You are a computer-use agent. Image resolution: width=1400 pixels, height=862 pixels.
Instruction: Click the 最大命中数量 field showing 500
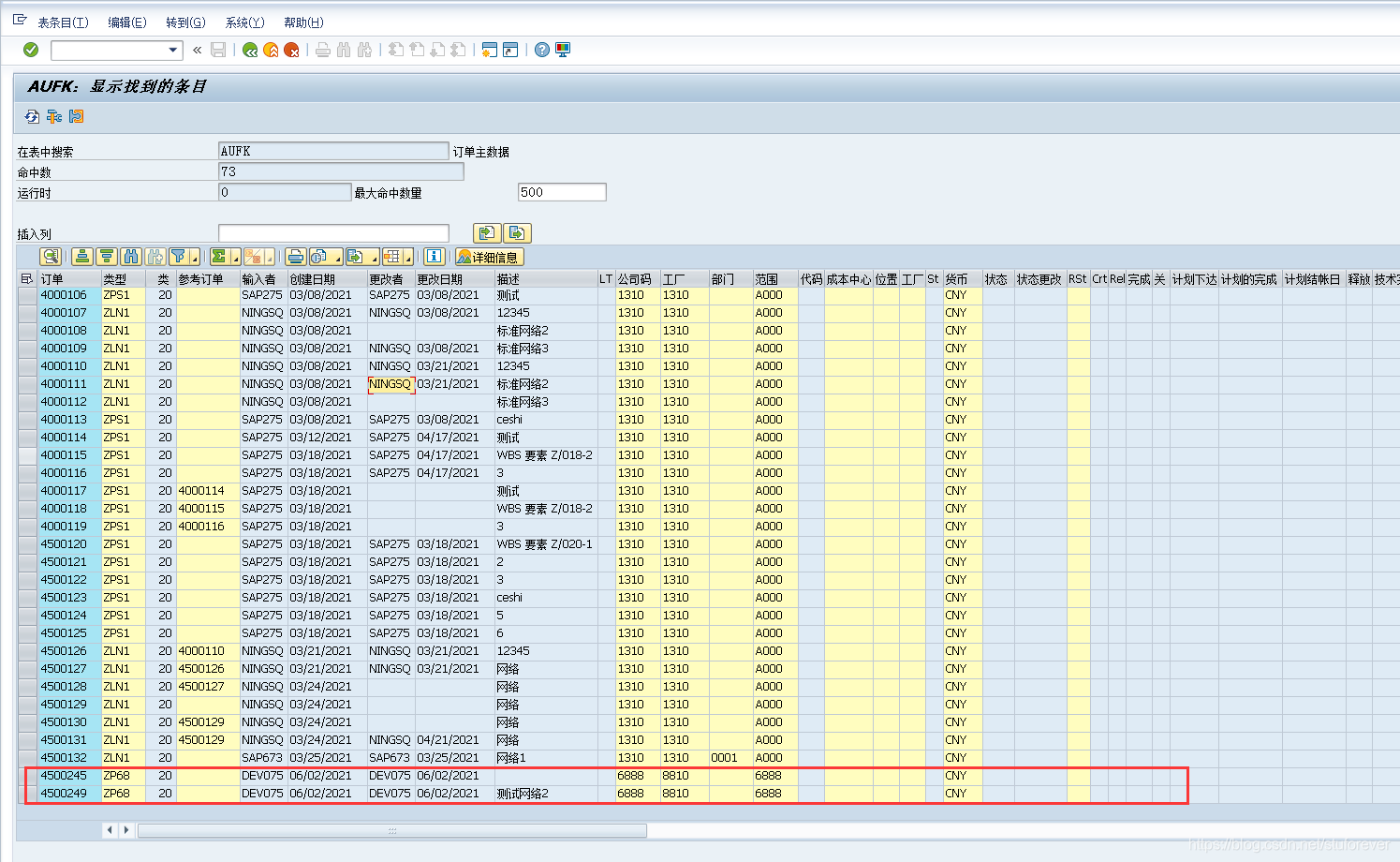click(x=562, y=192)
